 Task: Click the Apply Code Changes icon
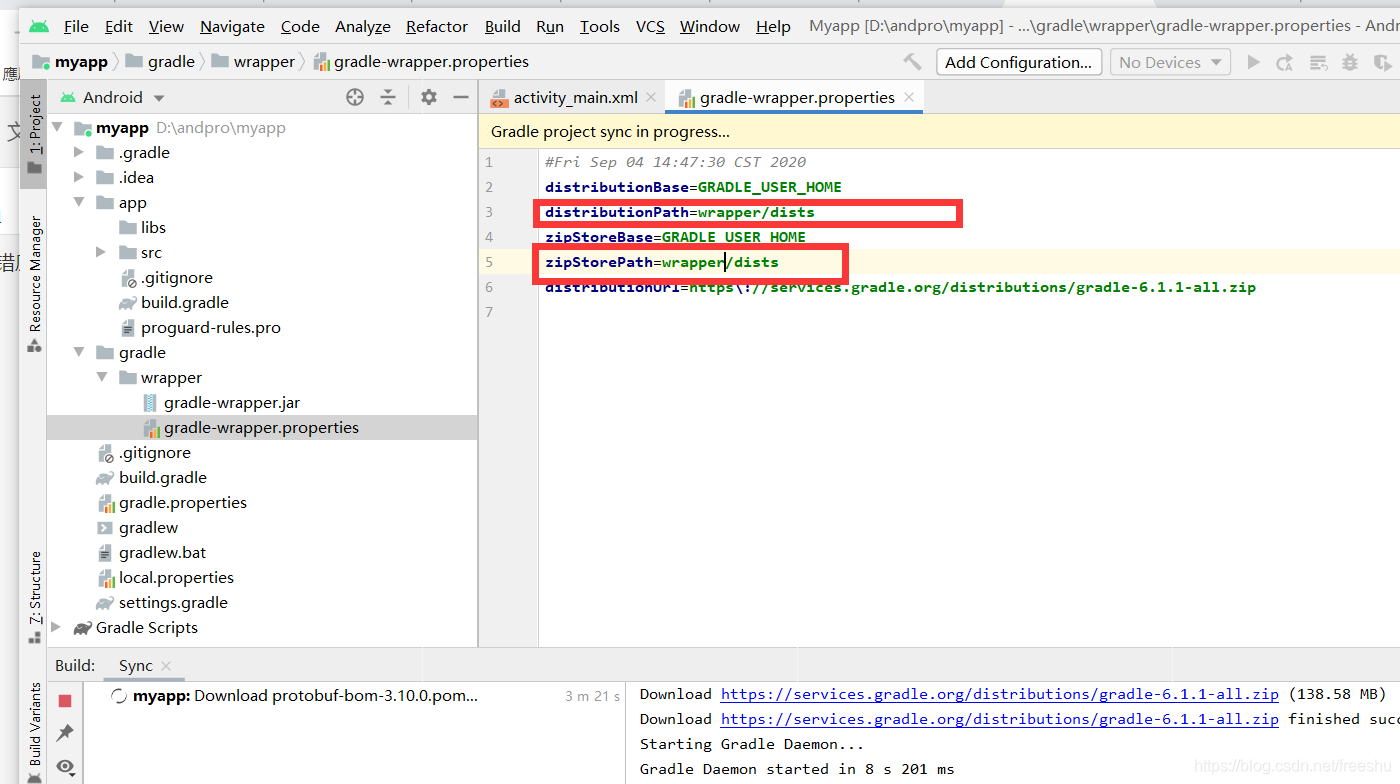(1319, 62)
